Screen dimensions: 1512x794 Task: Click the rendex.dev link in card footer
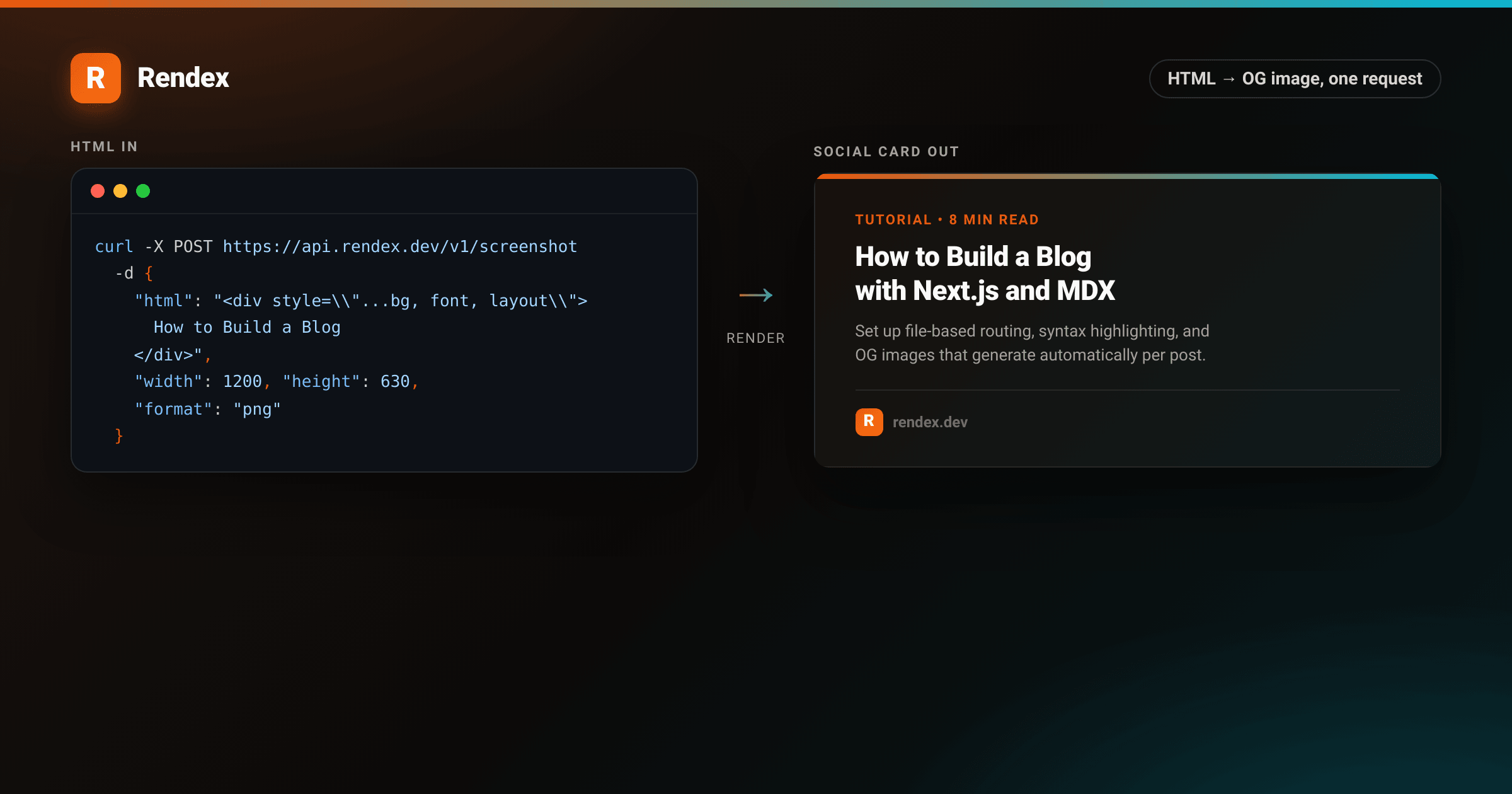click(930, 422)
